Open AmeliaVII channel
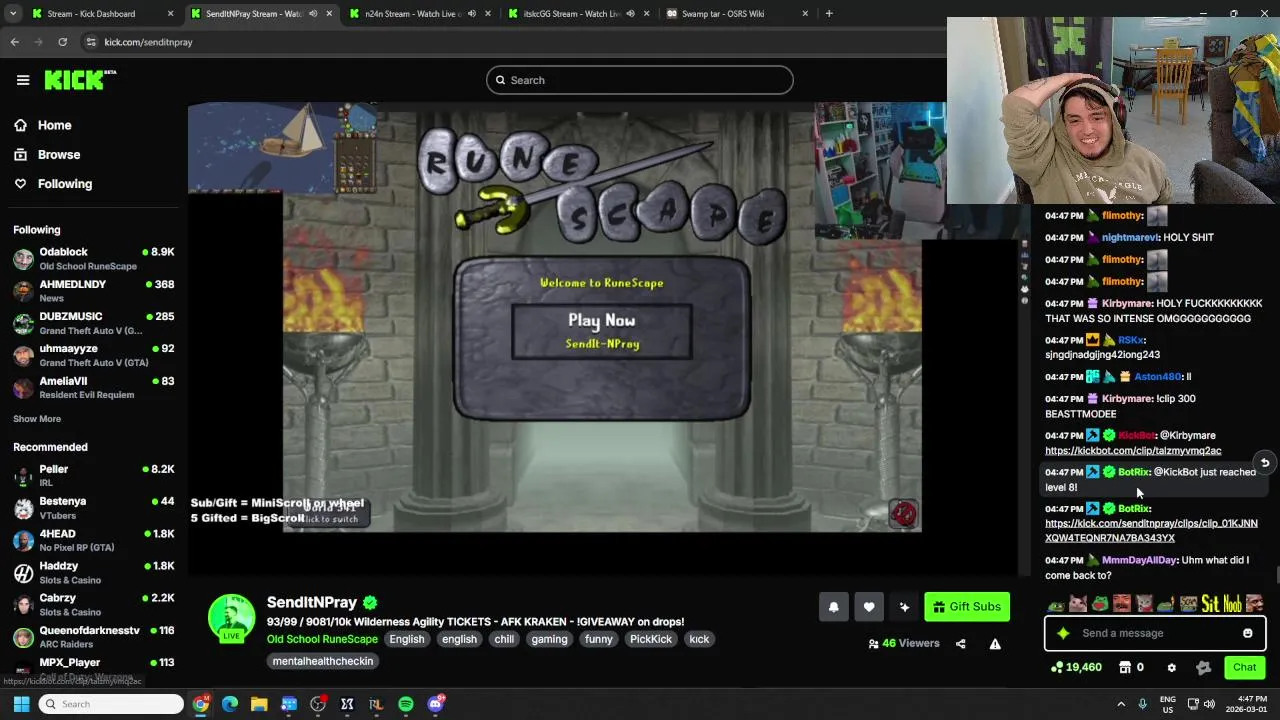 93,387
